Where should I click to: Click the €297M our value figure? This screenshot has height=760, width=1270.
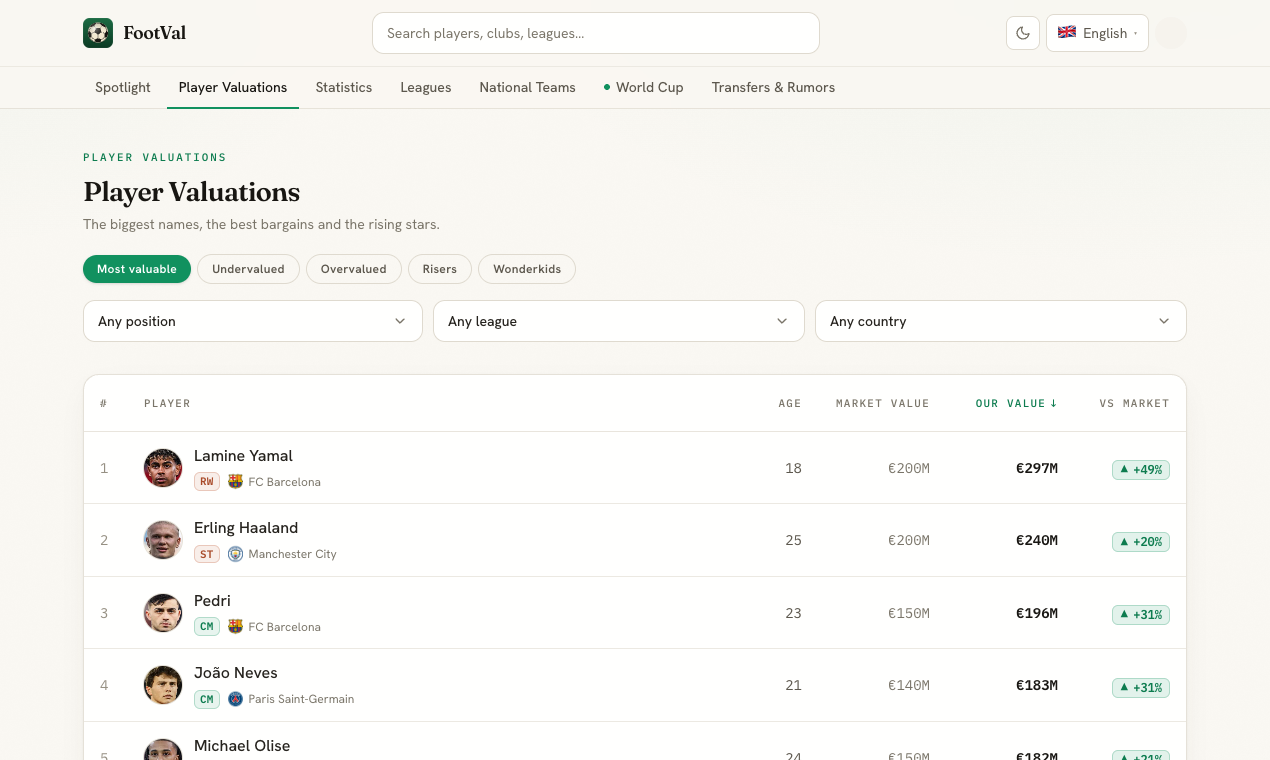tap(1037, 468)
